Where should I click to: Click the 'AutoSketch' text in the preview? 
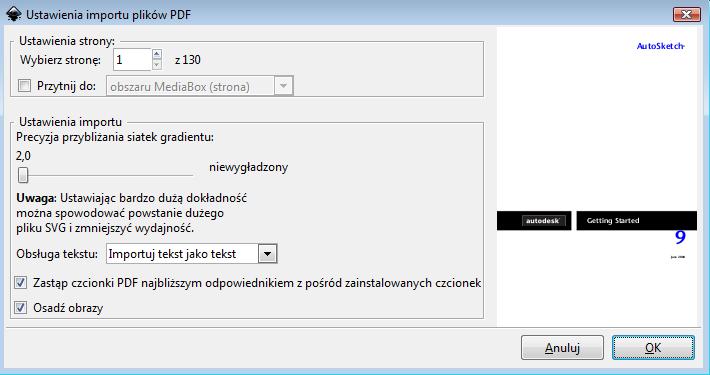pyautogui.click(x=661, y=46)
